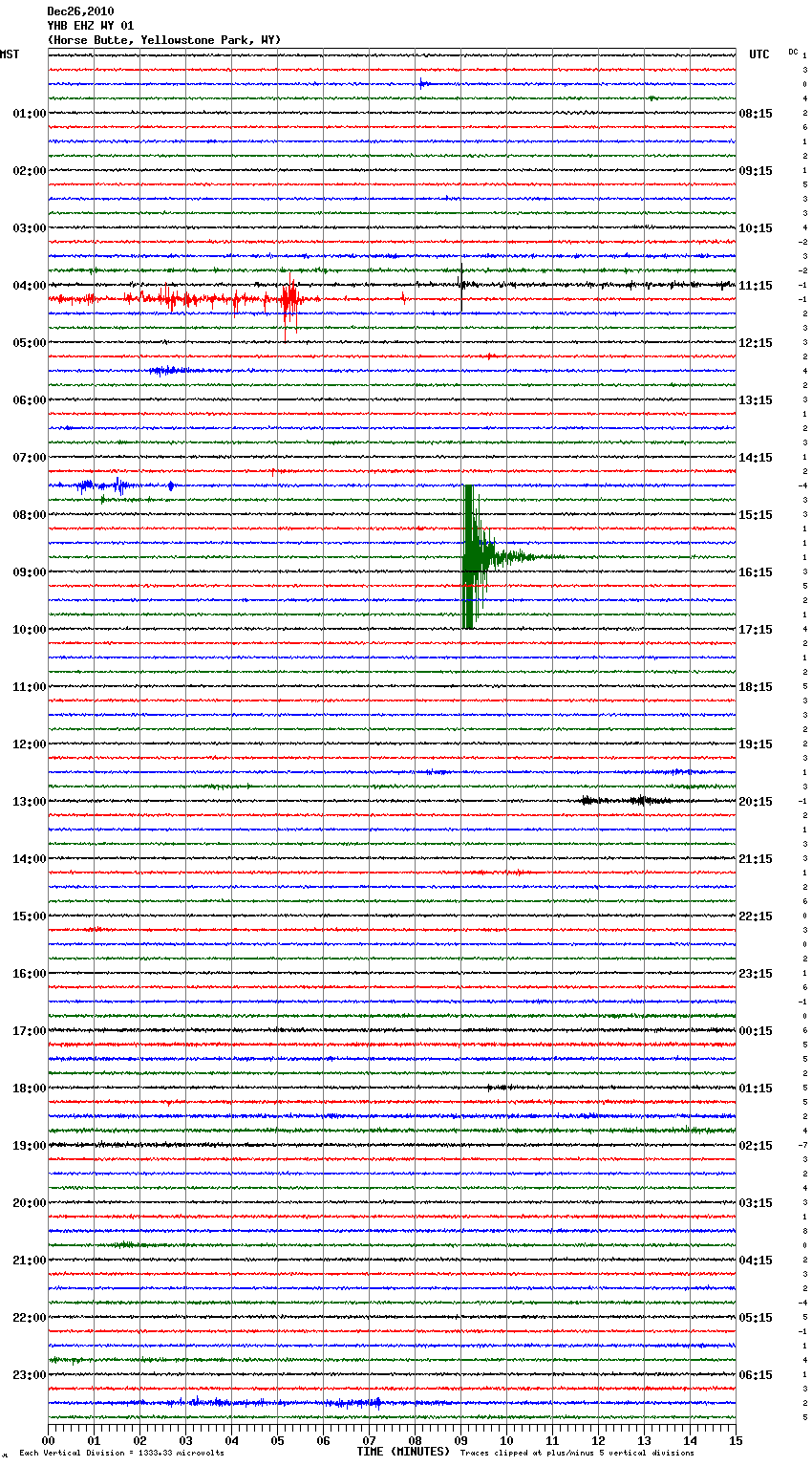This screenshot has width=812, height=1466.
Task: Click the TIME (MINUTES) axis title
Action: pyautogui.click(x=403, y=1452)
